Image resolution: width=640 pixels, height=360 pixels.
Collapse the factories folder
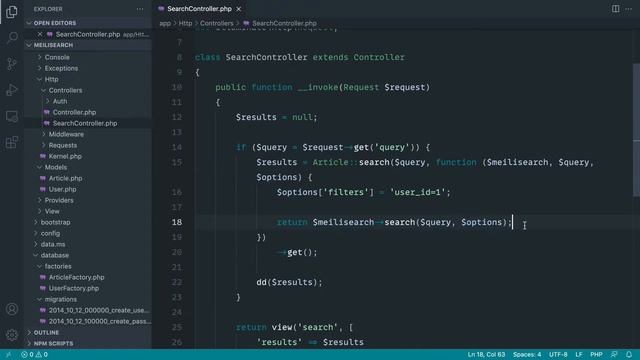point(58,267)
